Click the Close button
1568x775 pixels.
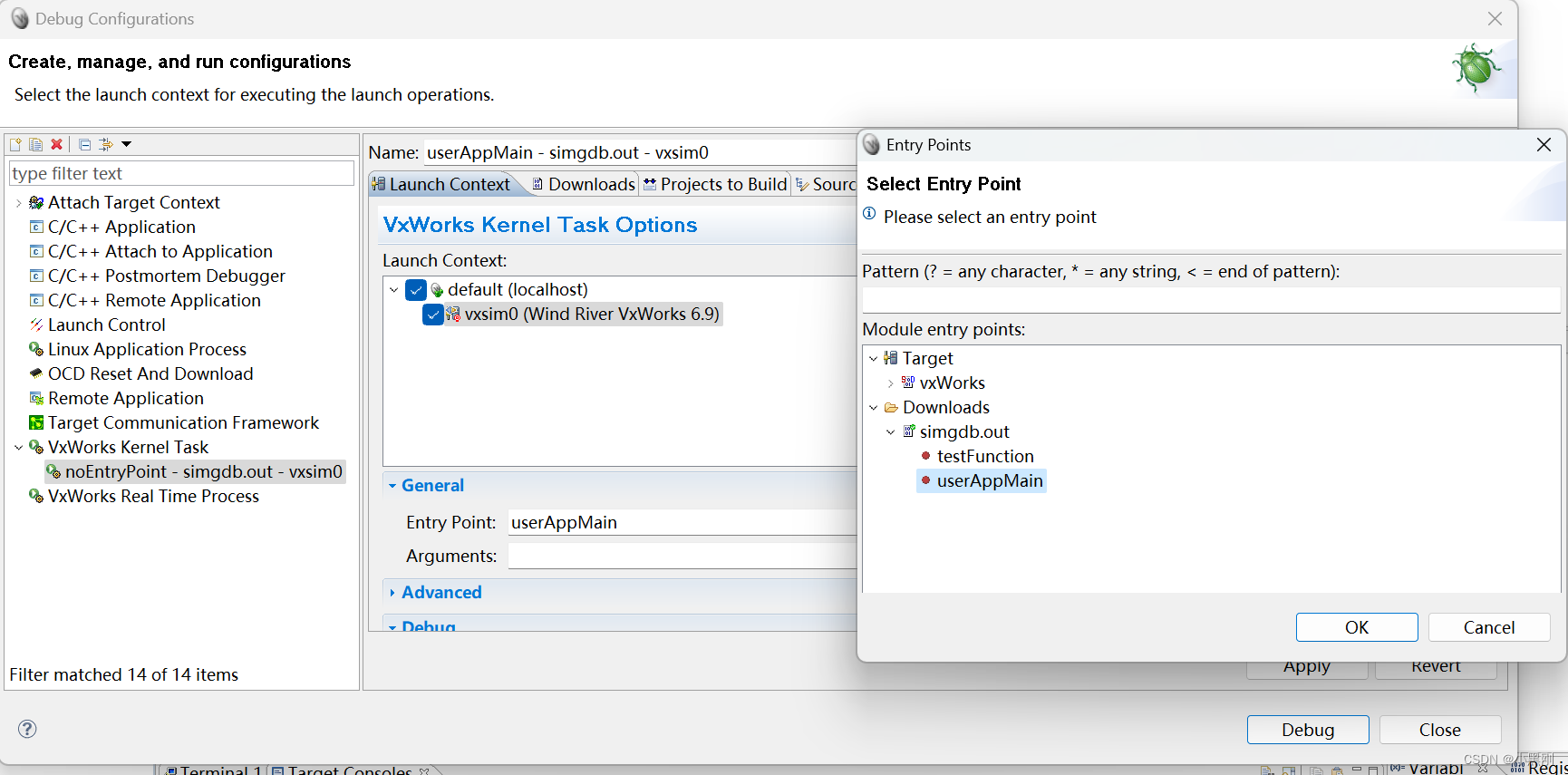pos(1440,730)
